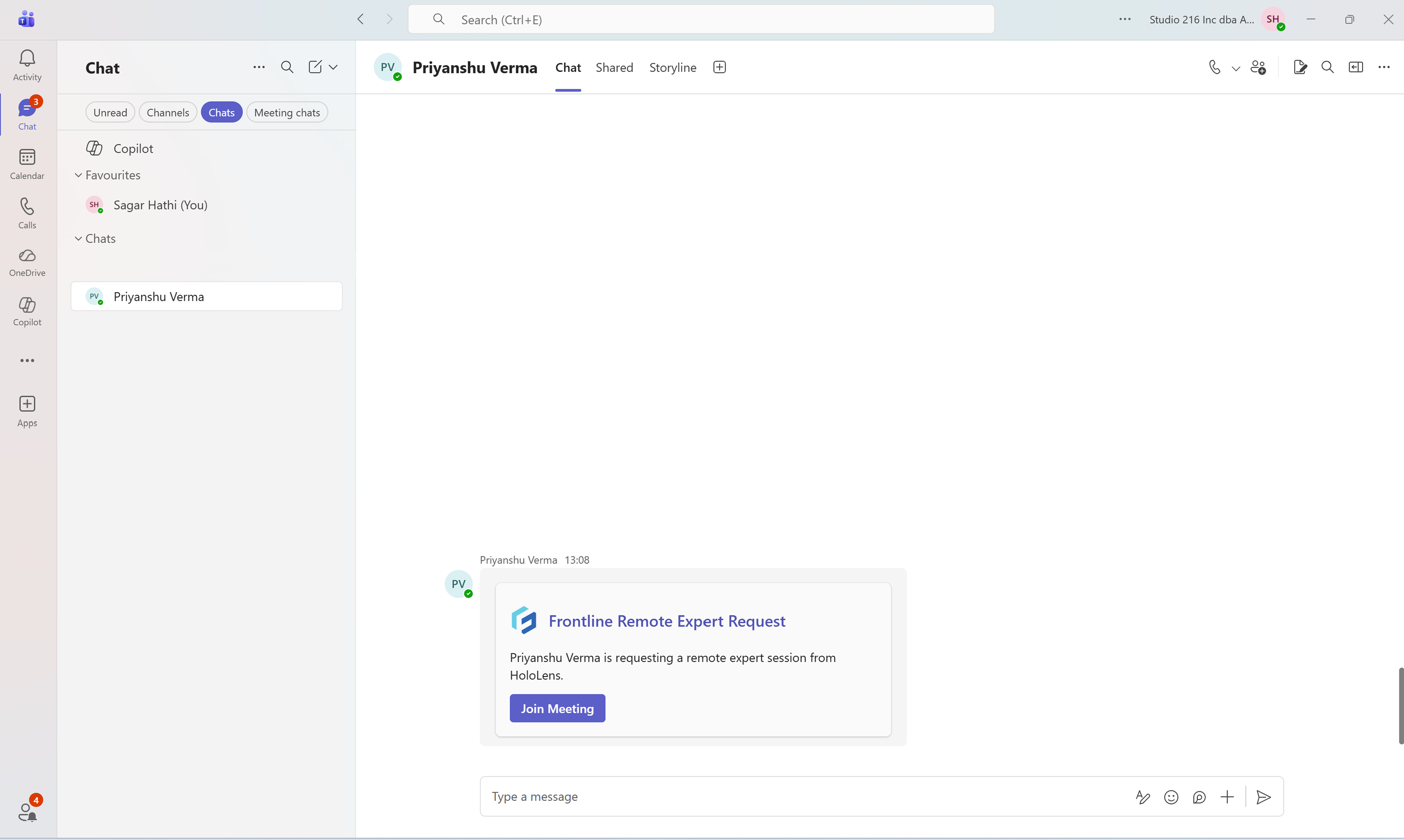Open Priyanshu Verma's header avatar
1404x840 pixels.
(x=388, y=67)
